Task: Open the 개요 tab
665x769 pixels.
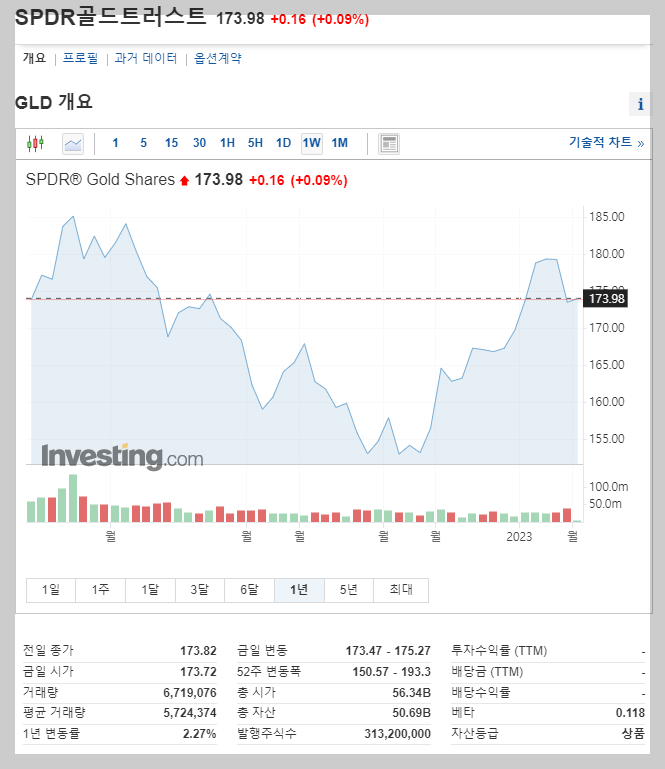Action: pyautogui.click(x=34, y=58)
